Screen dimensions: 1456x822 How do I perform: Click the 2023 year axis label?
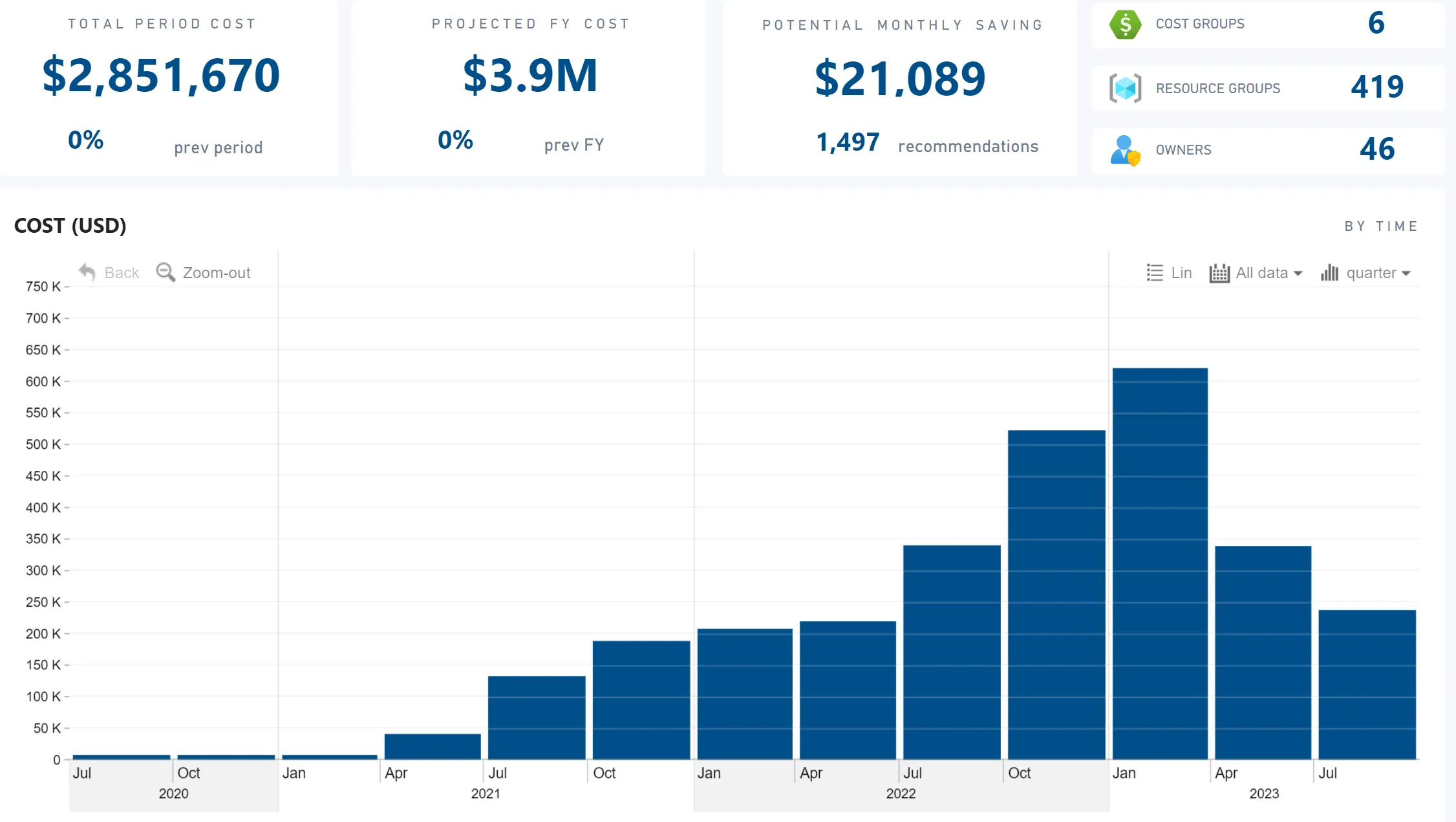click(1264, 794)
